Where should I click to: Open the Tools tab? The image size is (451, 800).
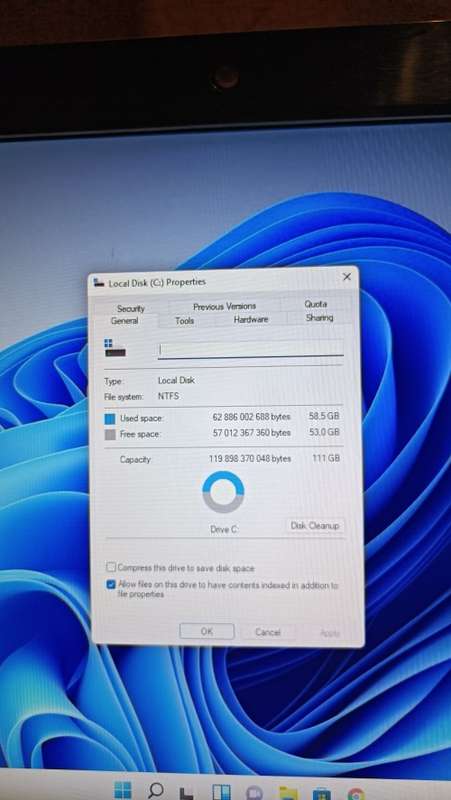[184, 320]
